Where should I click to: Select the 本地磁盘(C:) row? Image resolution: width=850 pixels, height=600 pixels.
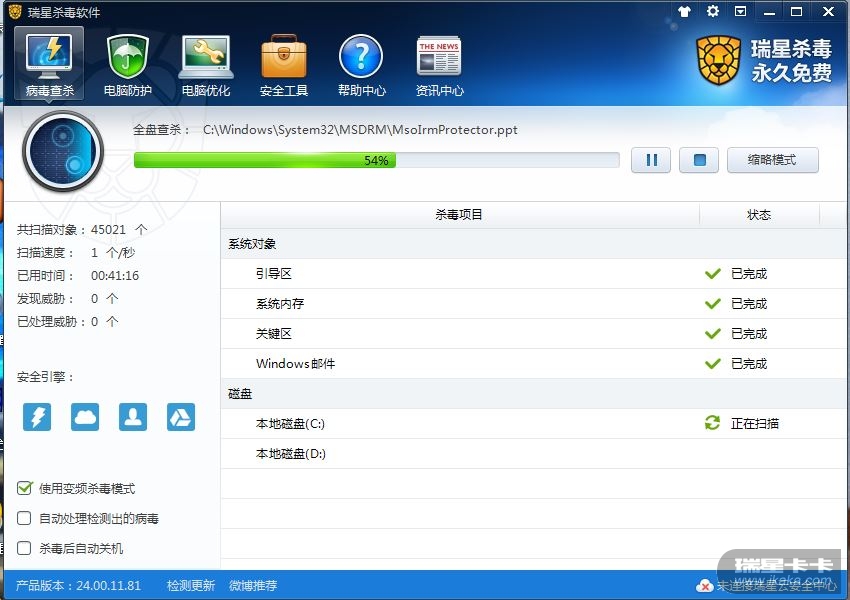533,423
